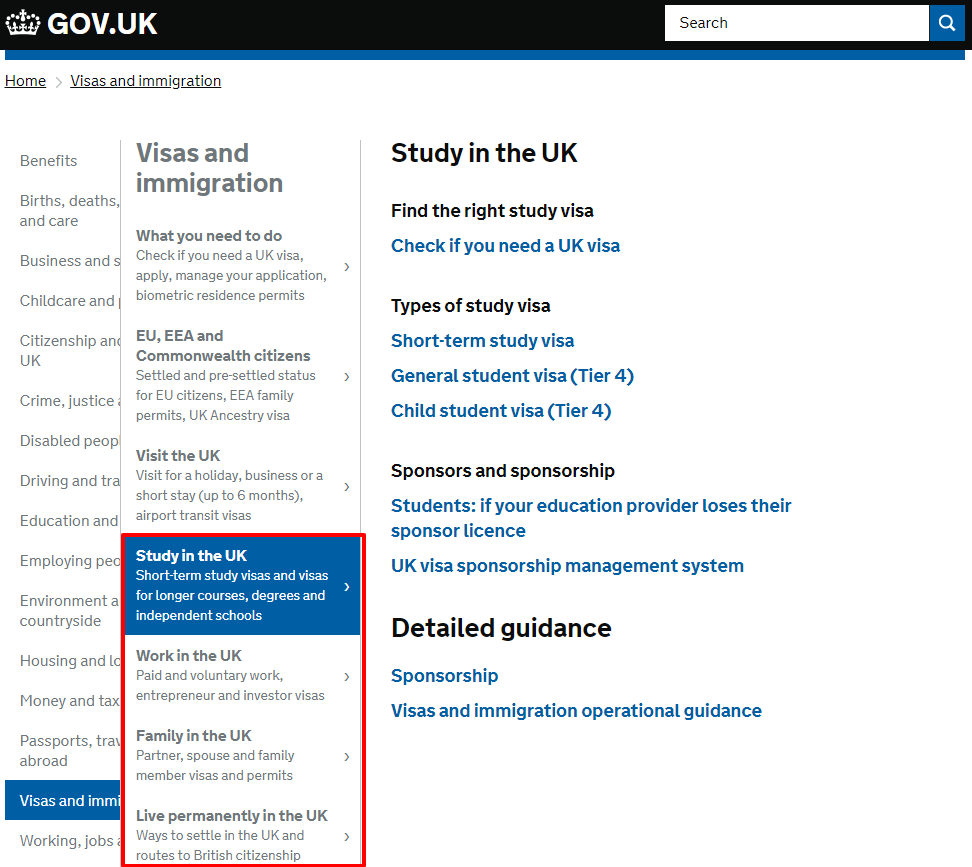Open Sponsorship detailed guidance link
Screen dimensions: 972x867
[x=444, y=676]
